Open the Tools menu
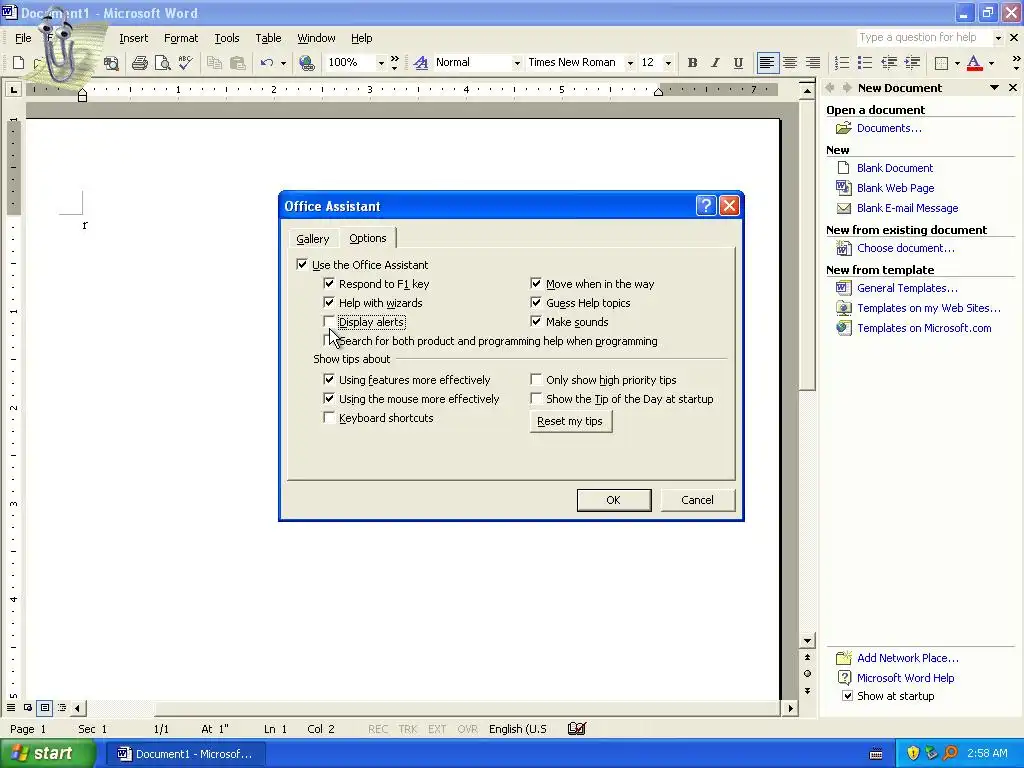This screenshot has width=1024, height=768. point(227,38)
